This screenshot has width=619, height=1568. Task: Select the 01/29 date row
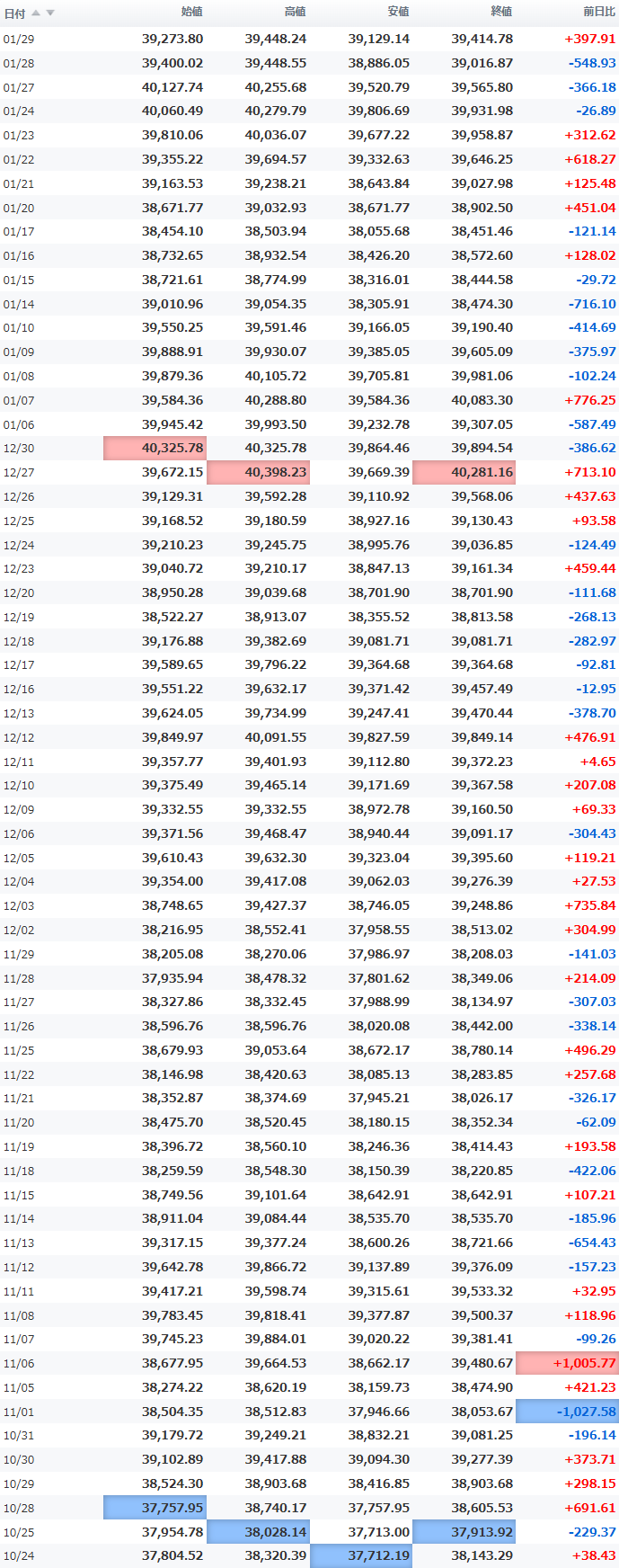tap(309, 40)
